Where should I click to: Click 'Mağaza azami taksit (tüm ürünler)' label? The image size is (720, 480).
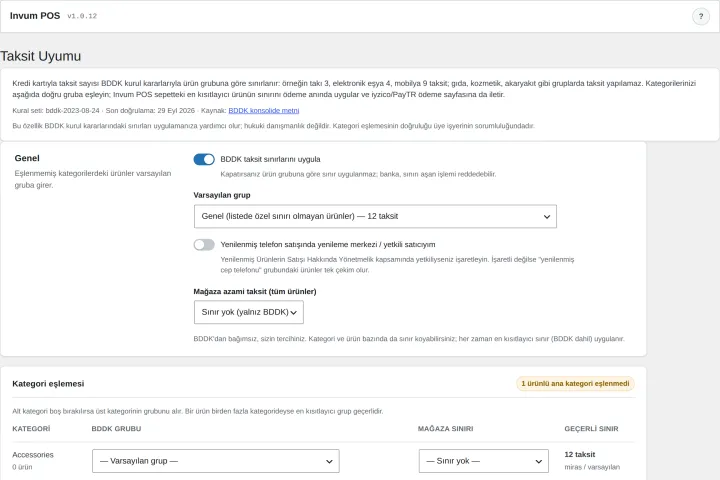255,292
